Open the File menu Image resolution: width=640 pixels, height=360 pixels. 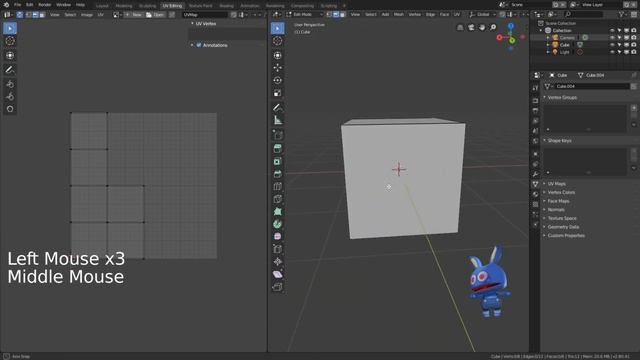(x=18, y=5)
